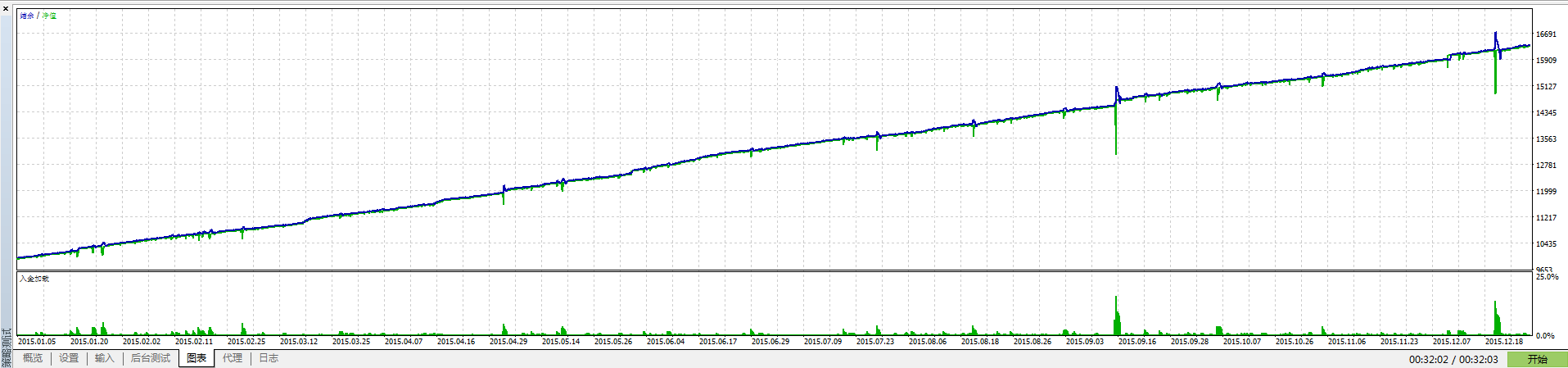Switch to the 设置 settings tab

coord(69,358)
